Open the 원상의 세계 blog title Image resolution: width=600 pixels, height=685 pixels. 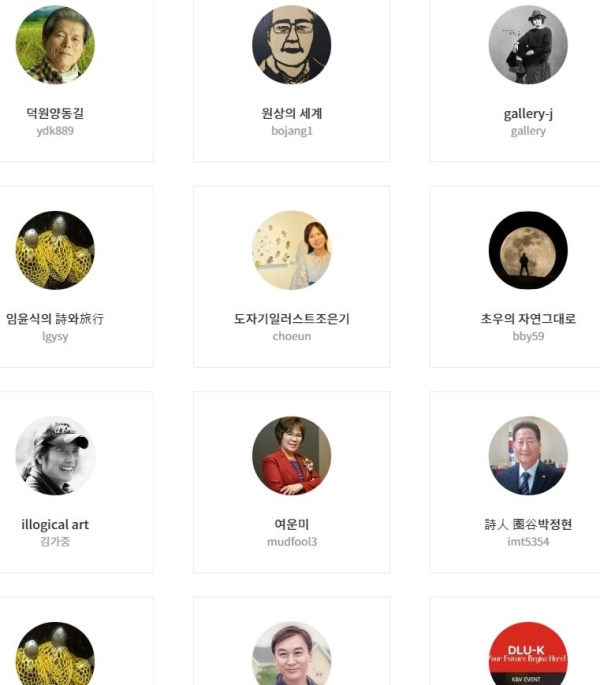tap(291, 114)
